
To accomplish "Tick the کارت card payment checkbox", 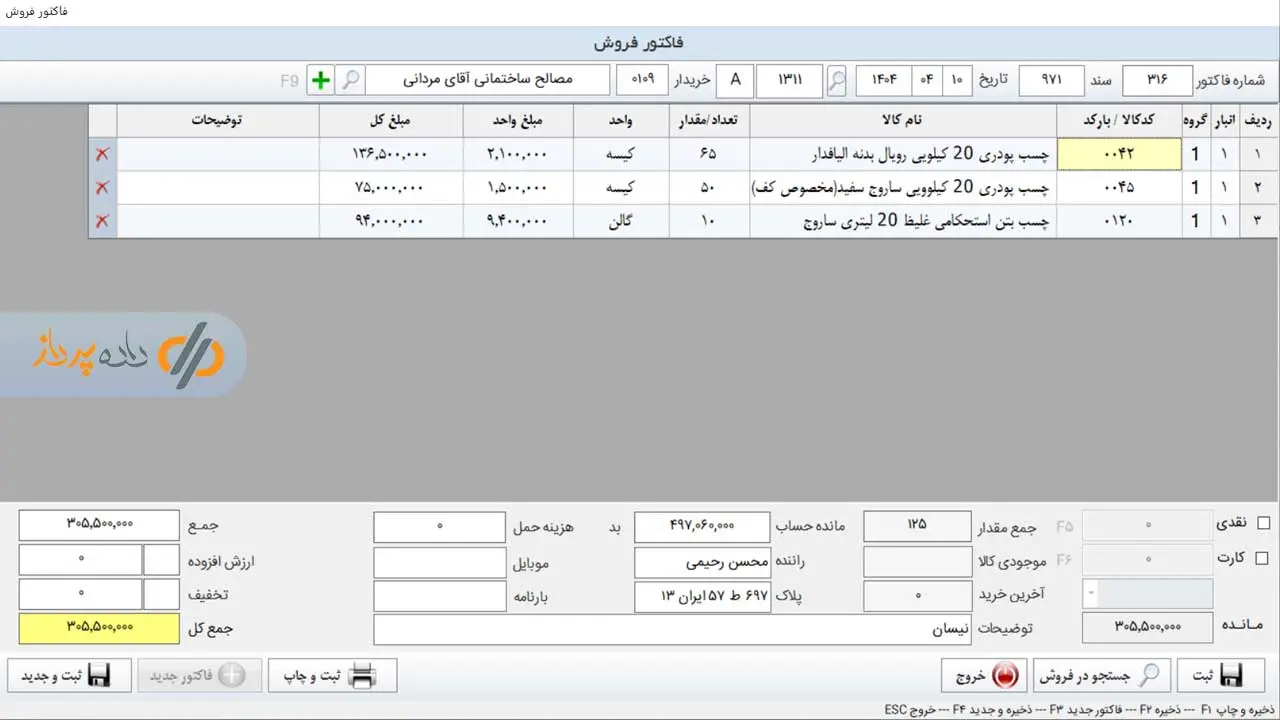I will click(x=1263, y=558).
